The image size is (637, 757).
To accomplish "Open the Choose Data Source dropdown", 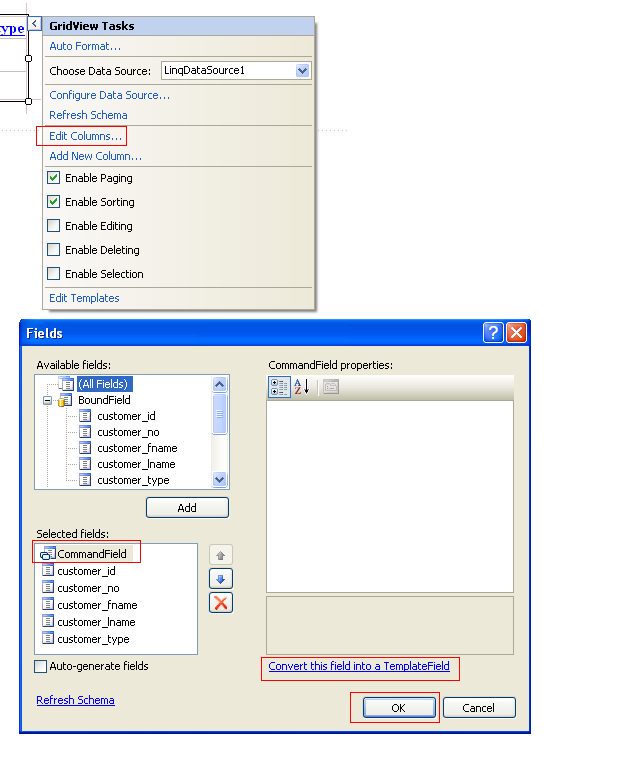I will (x=302, y=71).
